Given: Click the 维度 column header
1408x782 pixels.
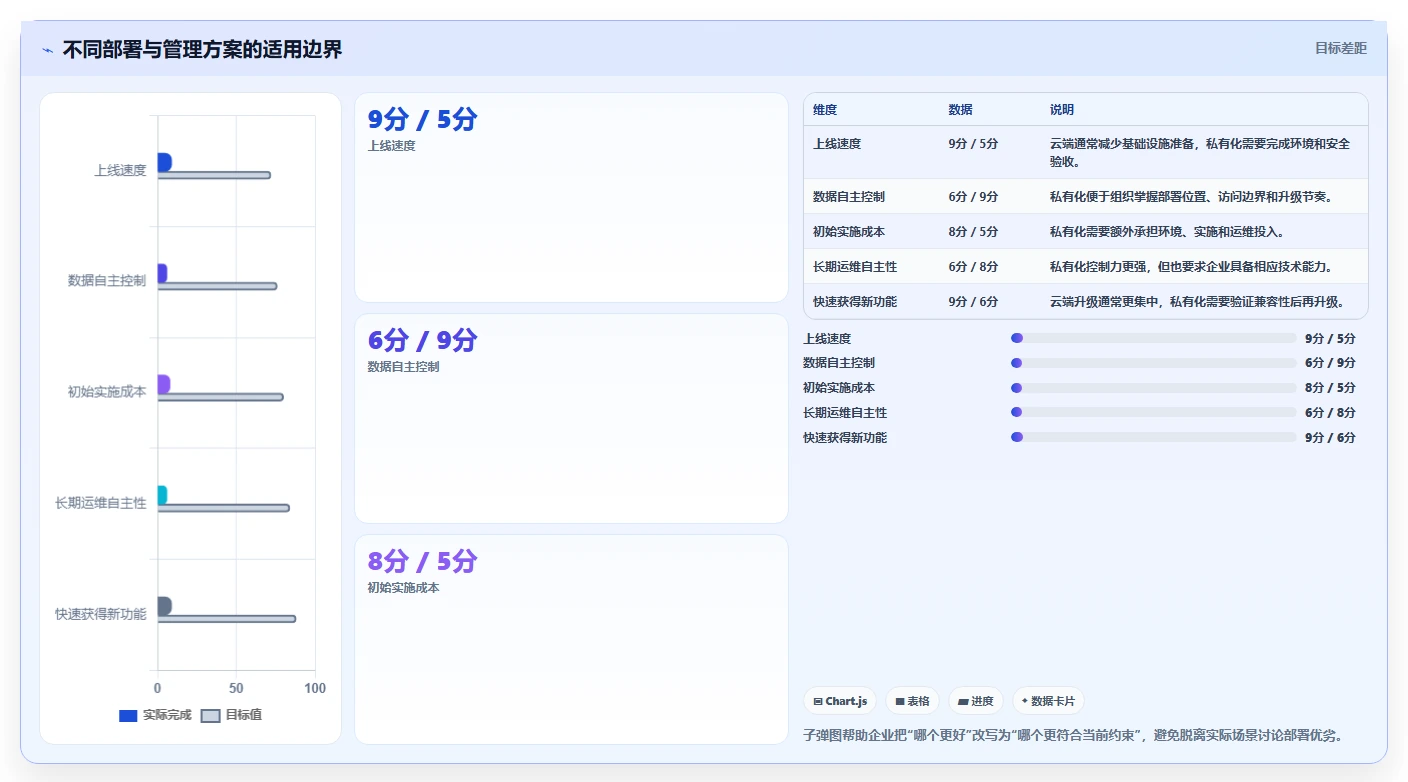Looking at the screenshot, I should 825,110.
